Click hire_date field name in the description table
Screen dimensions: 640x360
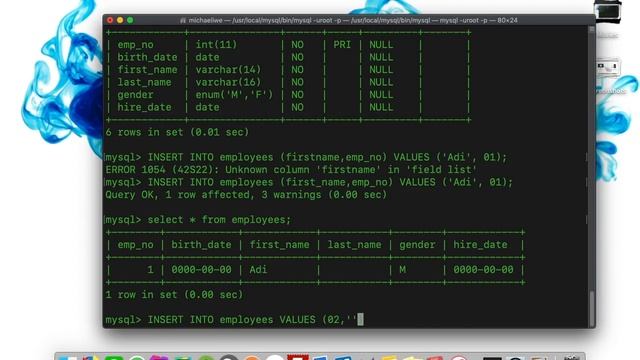pos(144,107)
